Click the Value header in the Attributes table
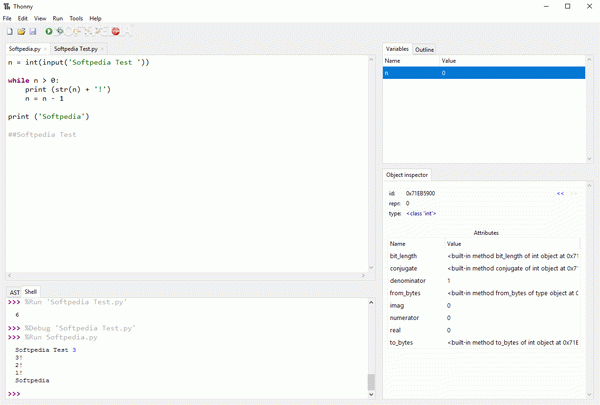600x405 pixels. click(x=512, y=244)
